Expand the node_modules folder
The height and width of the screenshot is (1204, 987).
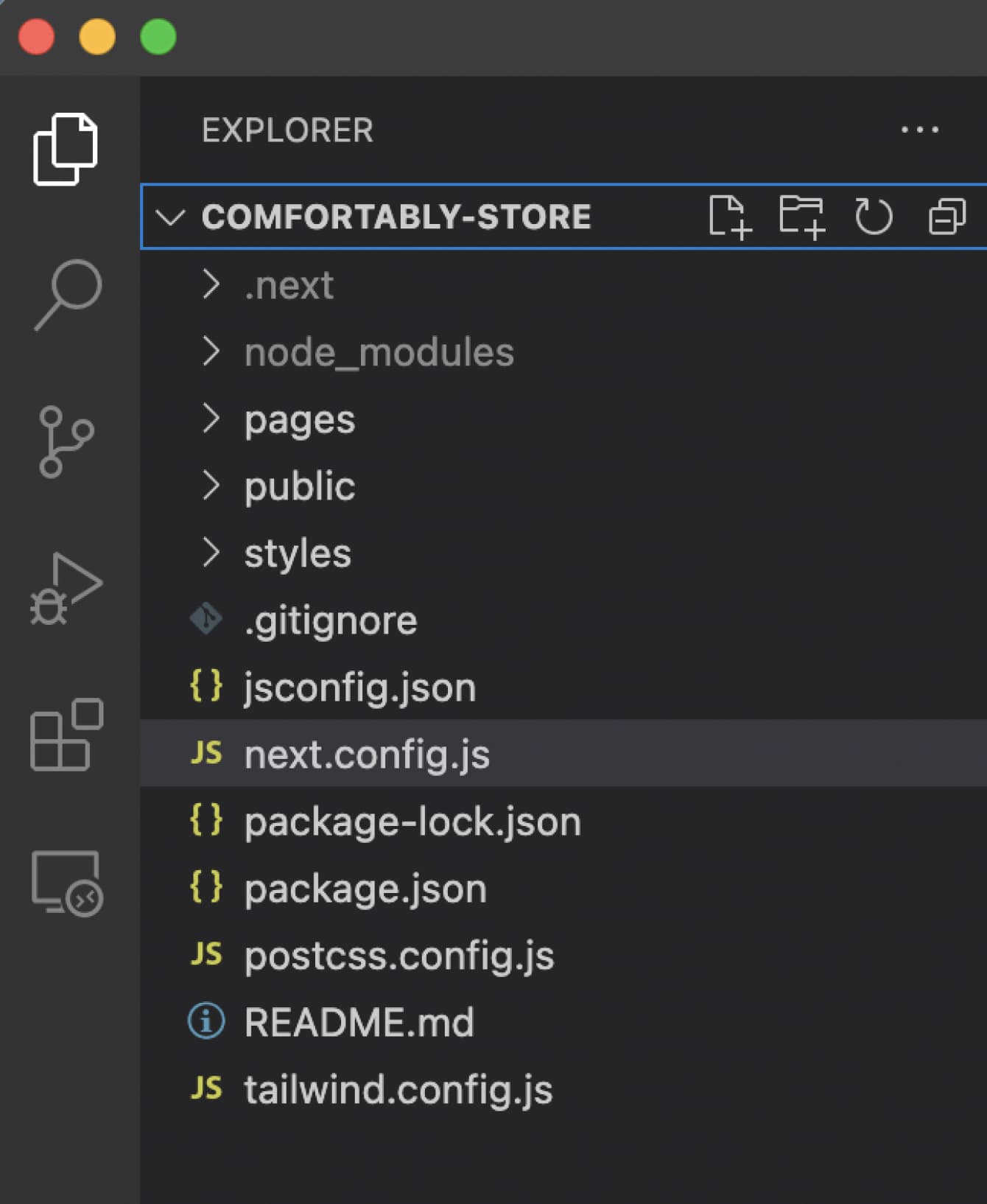pyautogui.click(x=379, y=352)
